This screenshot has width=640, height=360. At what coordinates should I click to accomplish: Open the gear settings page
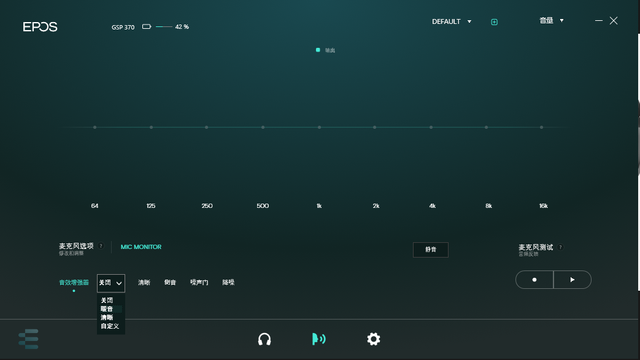point(373,339)
